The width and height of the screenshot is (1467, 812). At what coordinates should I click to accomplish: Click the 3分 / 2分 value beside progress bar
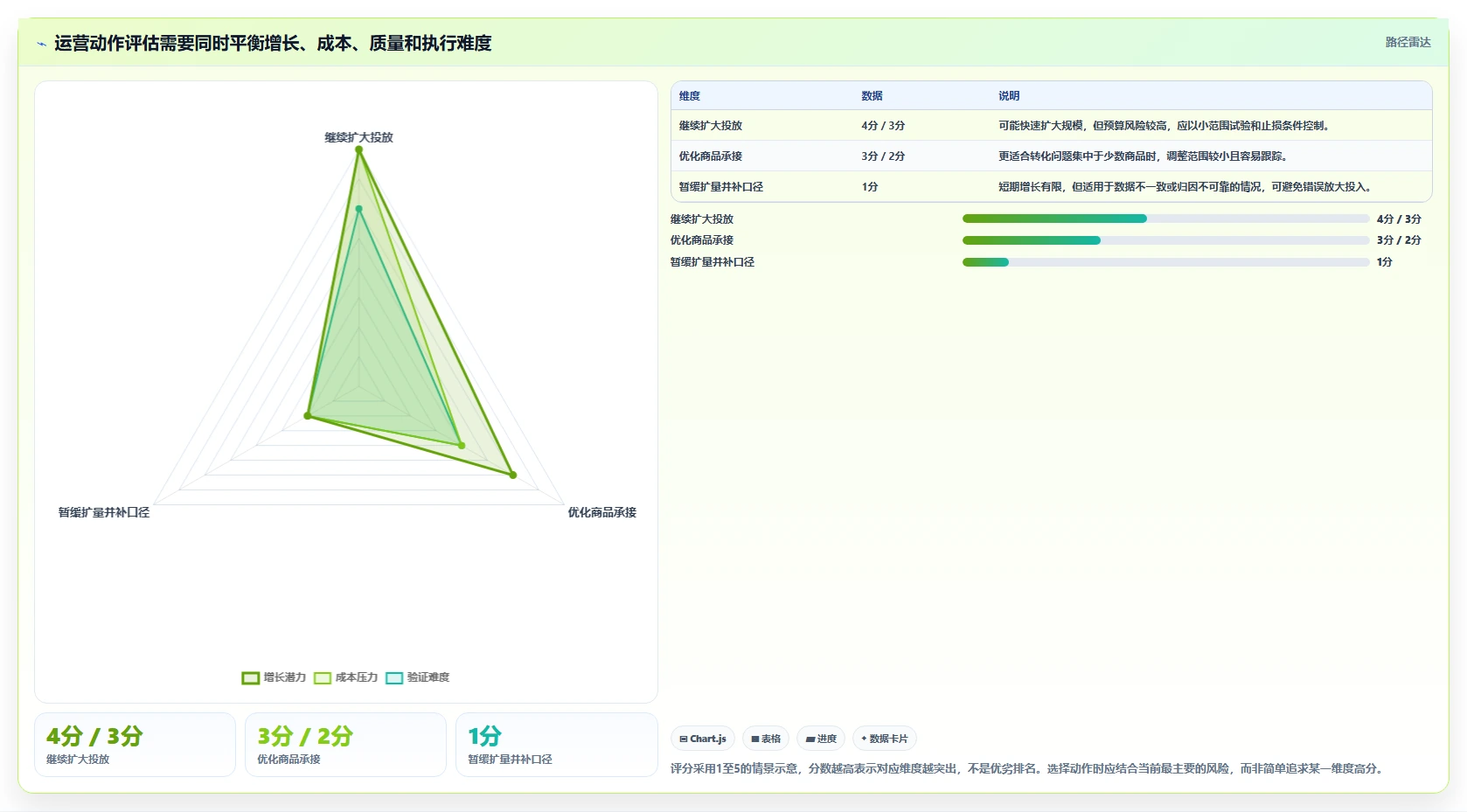point(1399,240)
